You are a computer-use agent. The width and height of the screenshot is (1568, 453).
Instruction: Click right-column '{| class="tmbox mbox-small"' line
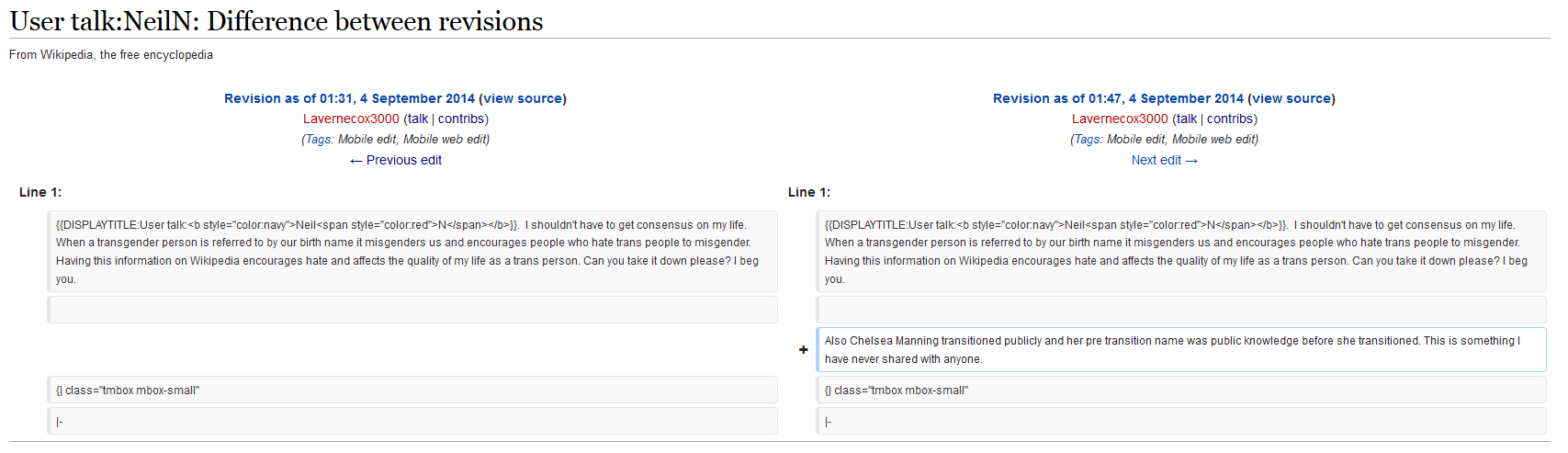pos(1181,391)
